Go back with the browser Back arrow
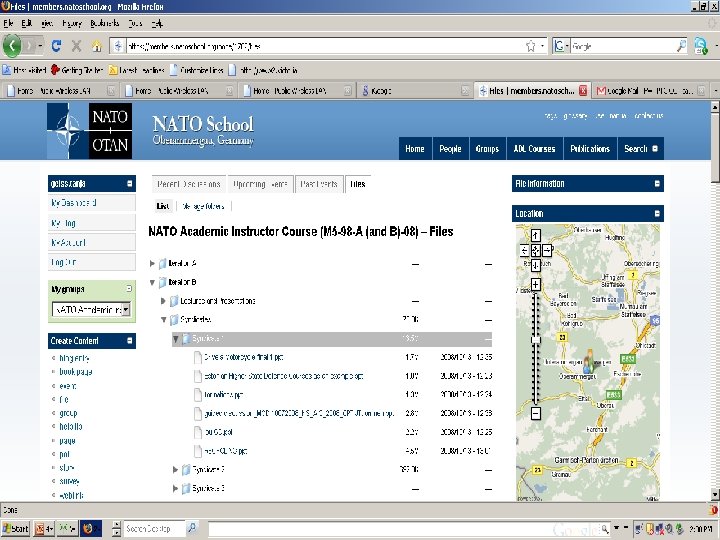 click(x=12, y=45)
